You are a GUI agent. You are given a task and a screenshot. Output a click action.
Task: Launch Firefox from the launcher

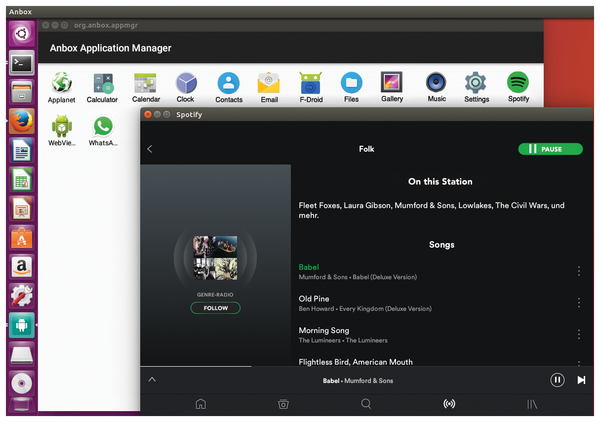(21, 121)
